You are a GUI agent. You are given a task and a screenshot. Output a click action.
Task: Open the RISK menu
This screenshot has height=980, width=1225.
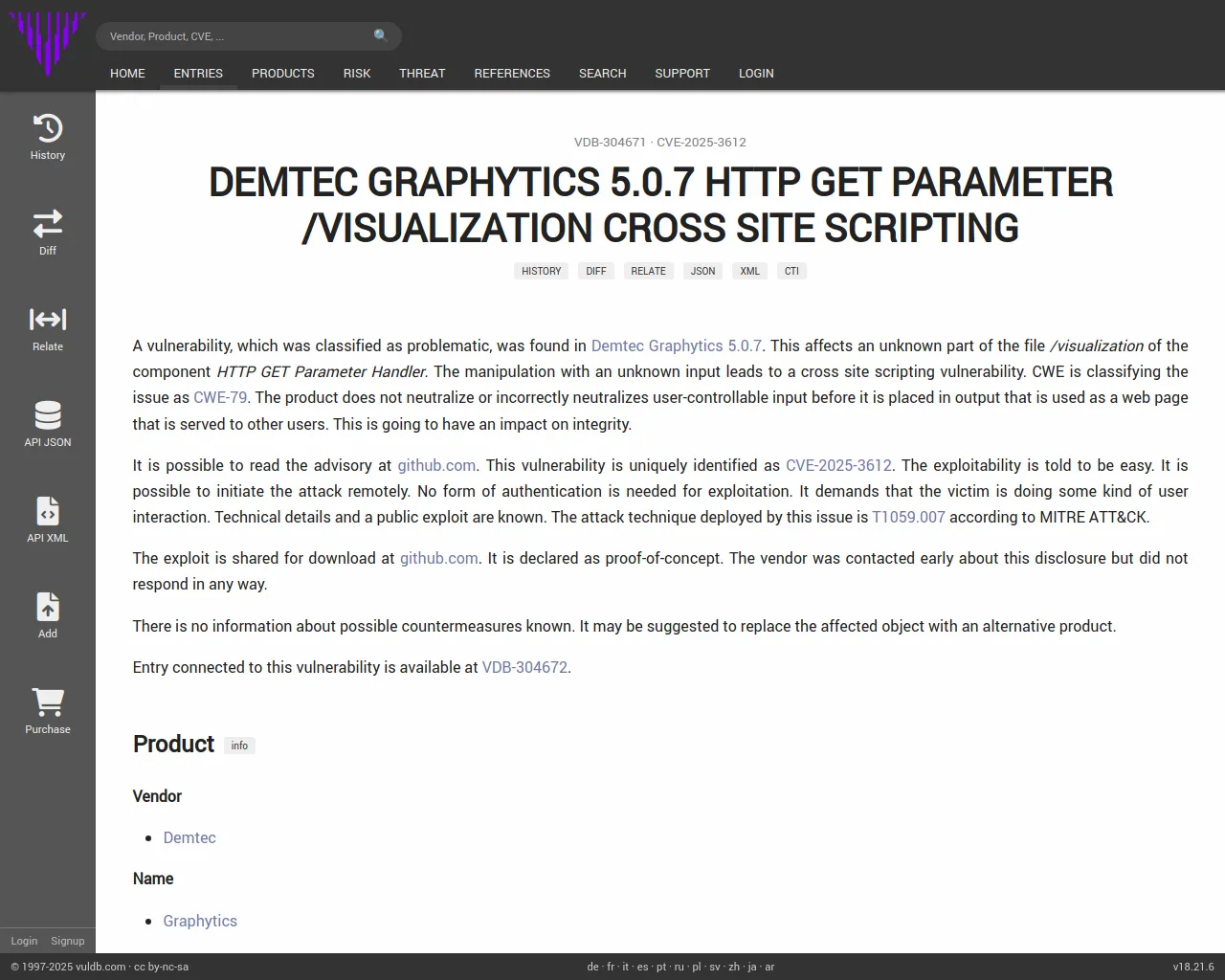coord(357,73)
